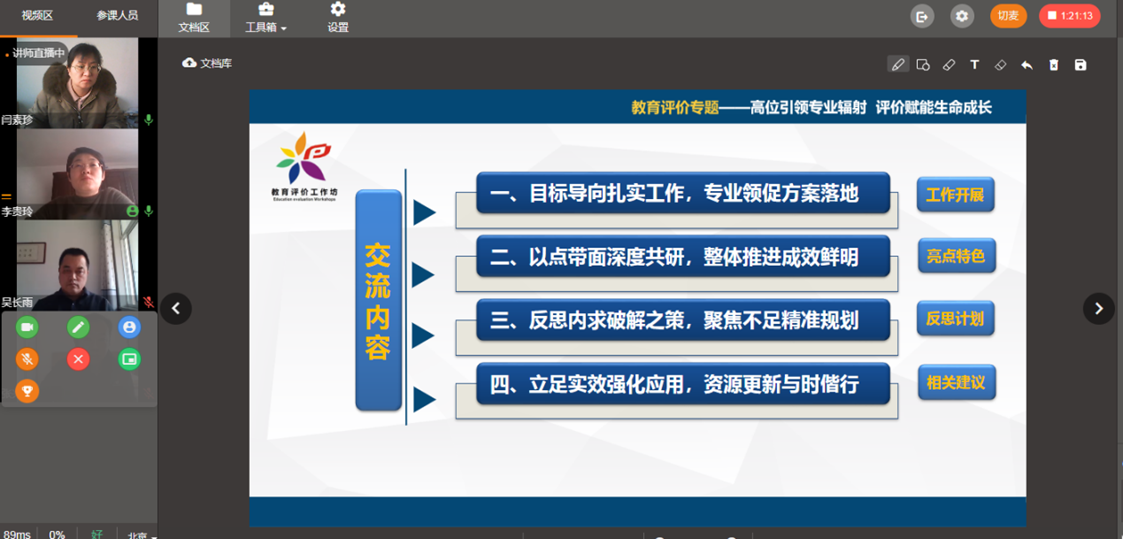Toggle the green camera video button
The width and height of the screenshot is (1123, 539).
point(27,327)
